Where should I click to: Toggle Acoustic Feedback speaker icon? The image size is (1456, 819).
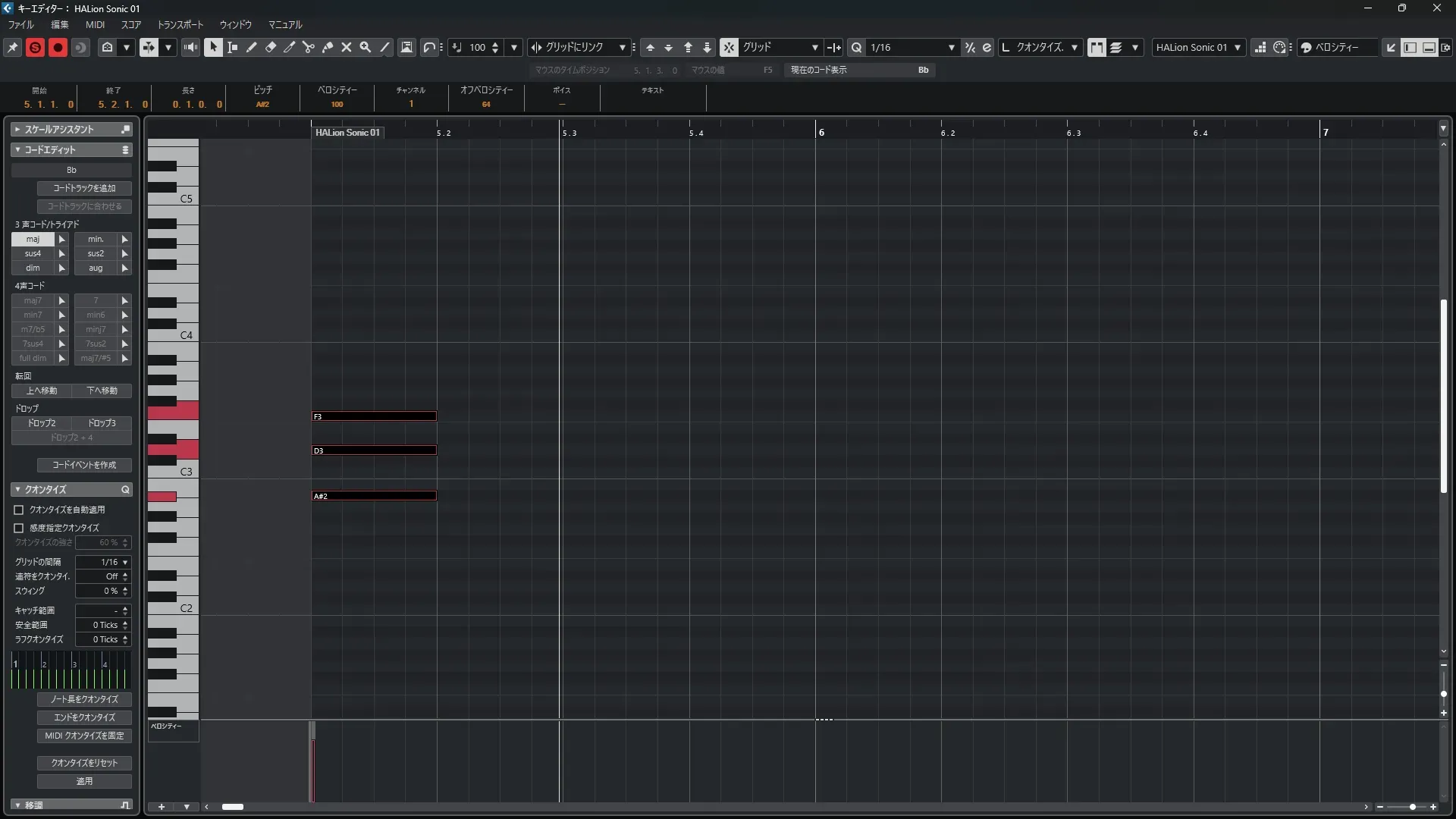coord(190,47)
